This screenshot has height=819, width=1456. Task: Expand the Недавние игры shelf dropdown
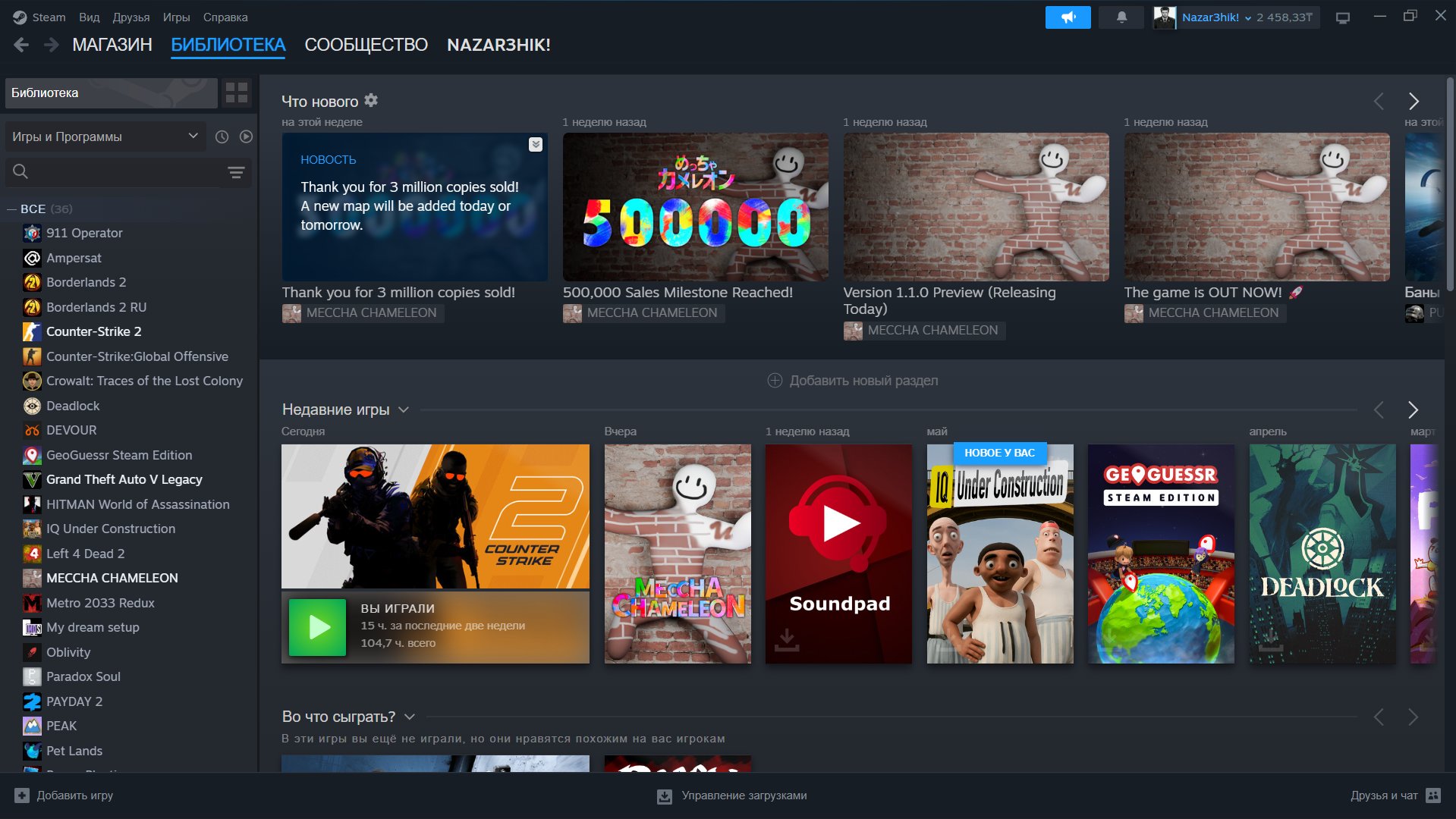(404, 409)
